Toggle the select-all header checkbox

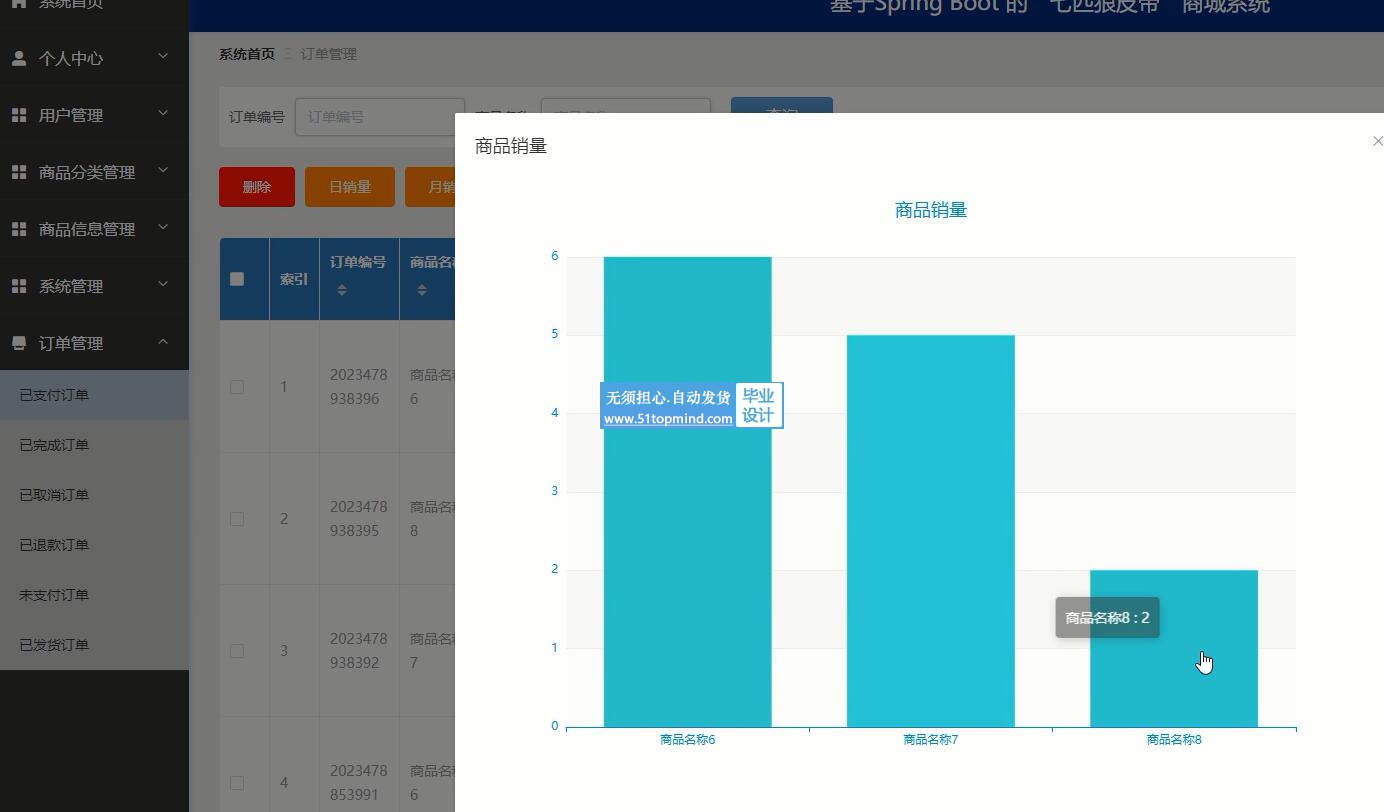(x=237, y=279)
